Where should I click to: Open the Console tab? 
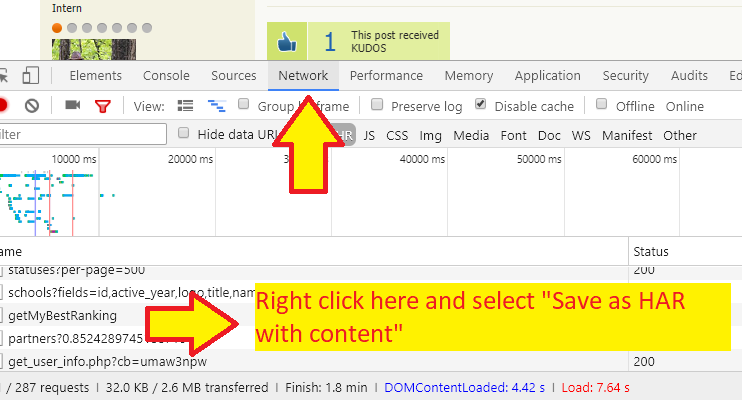tap(166, 76)
